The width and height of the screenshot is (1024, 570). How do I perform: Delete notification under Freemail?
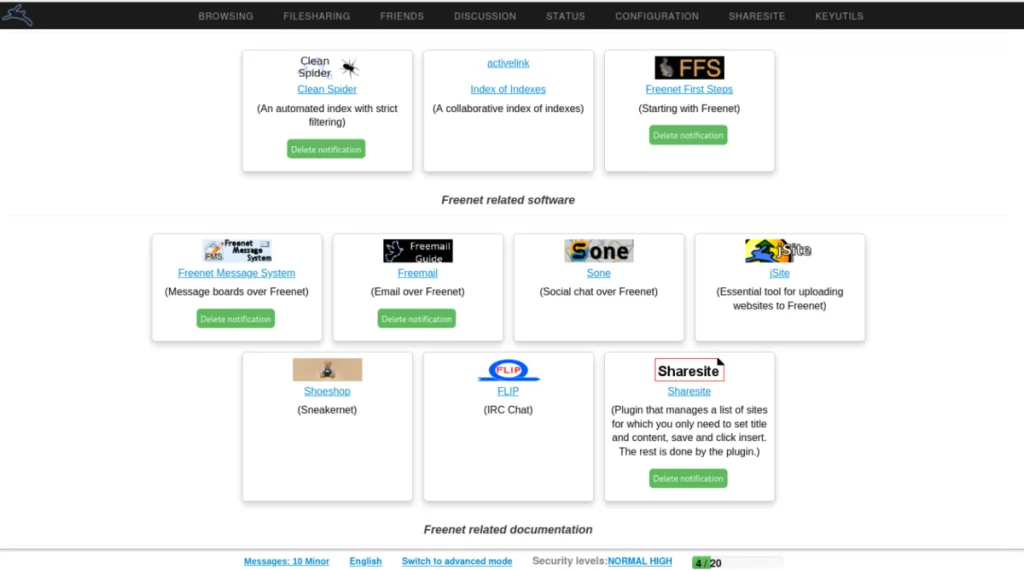coord(417,319)
